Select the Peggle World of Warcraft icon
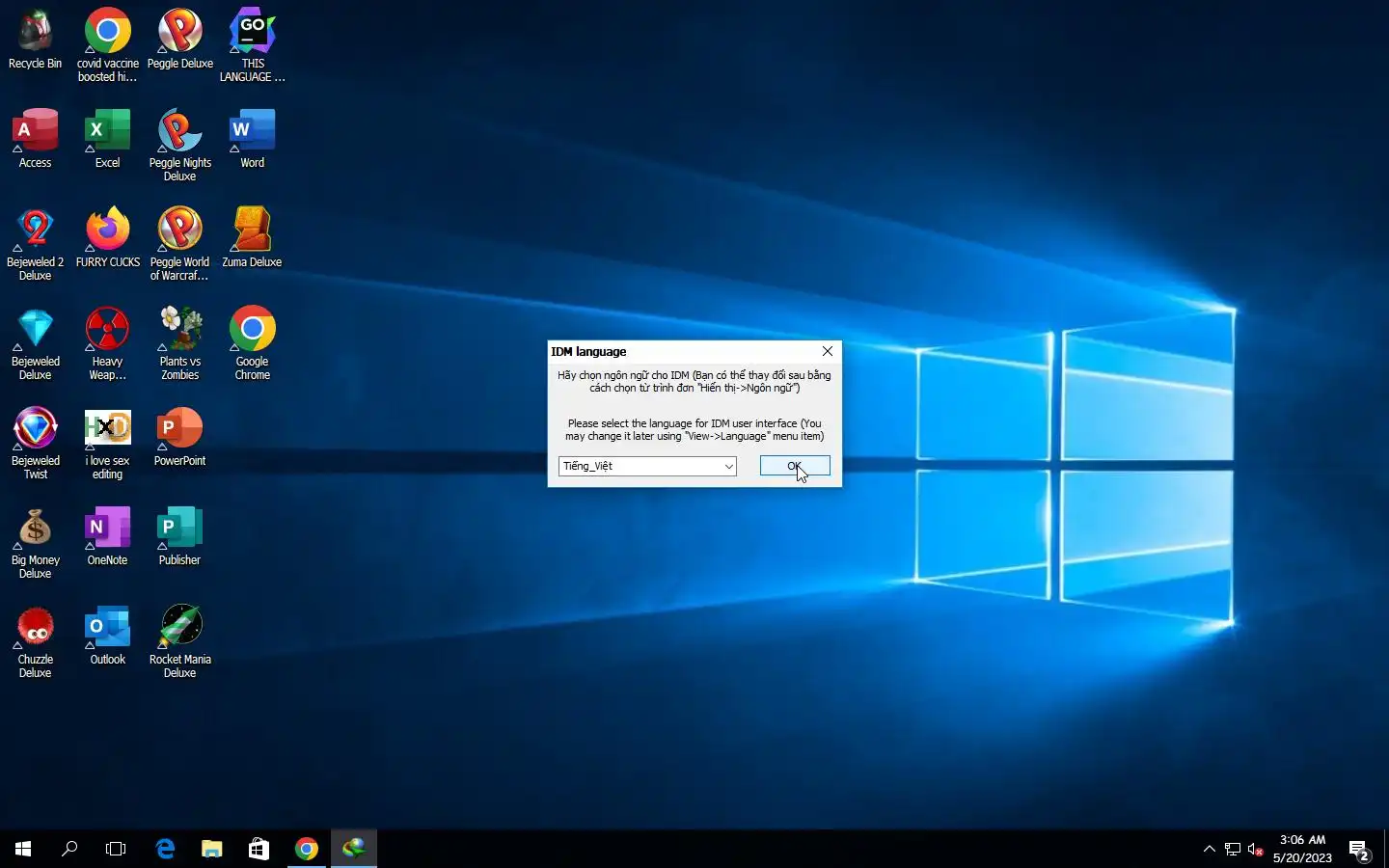Screen dimensions: 1389x868 [180, 244]
